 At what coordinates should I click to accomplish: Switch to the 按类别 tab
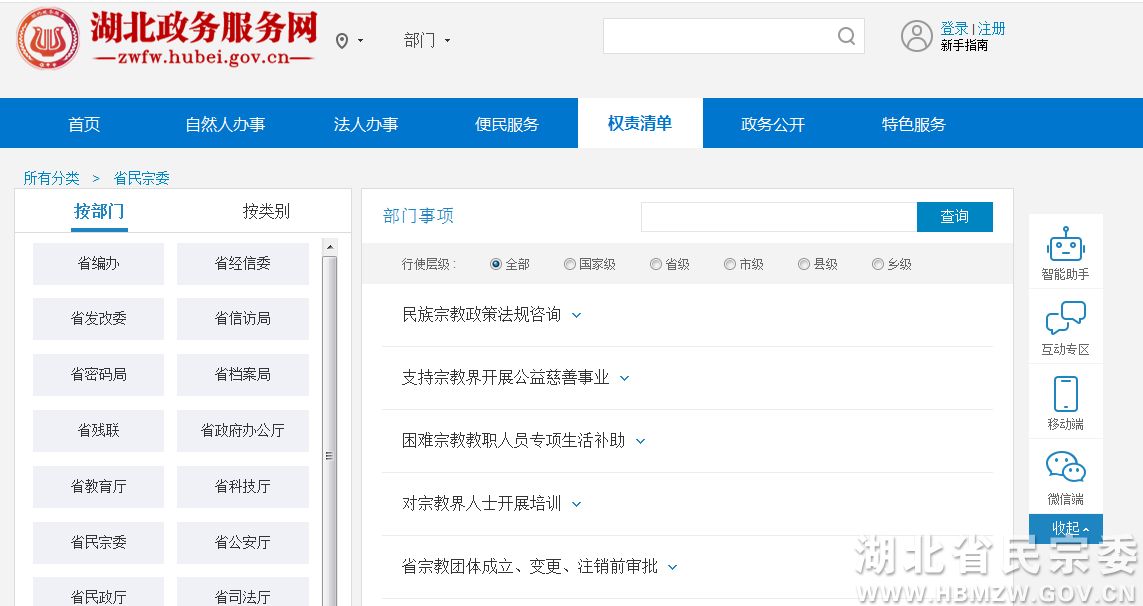pos(266,211)
